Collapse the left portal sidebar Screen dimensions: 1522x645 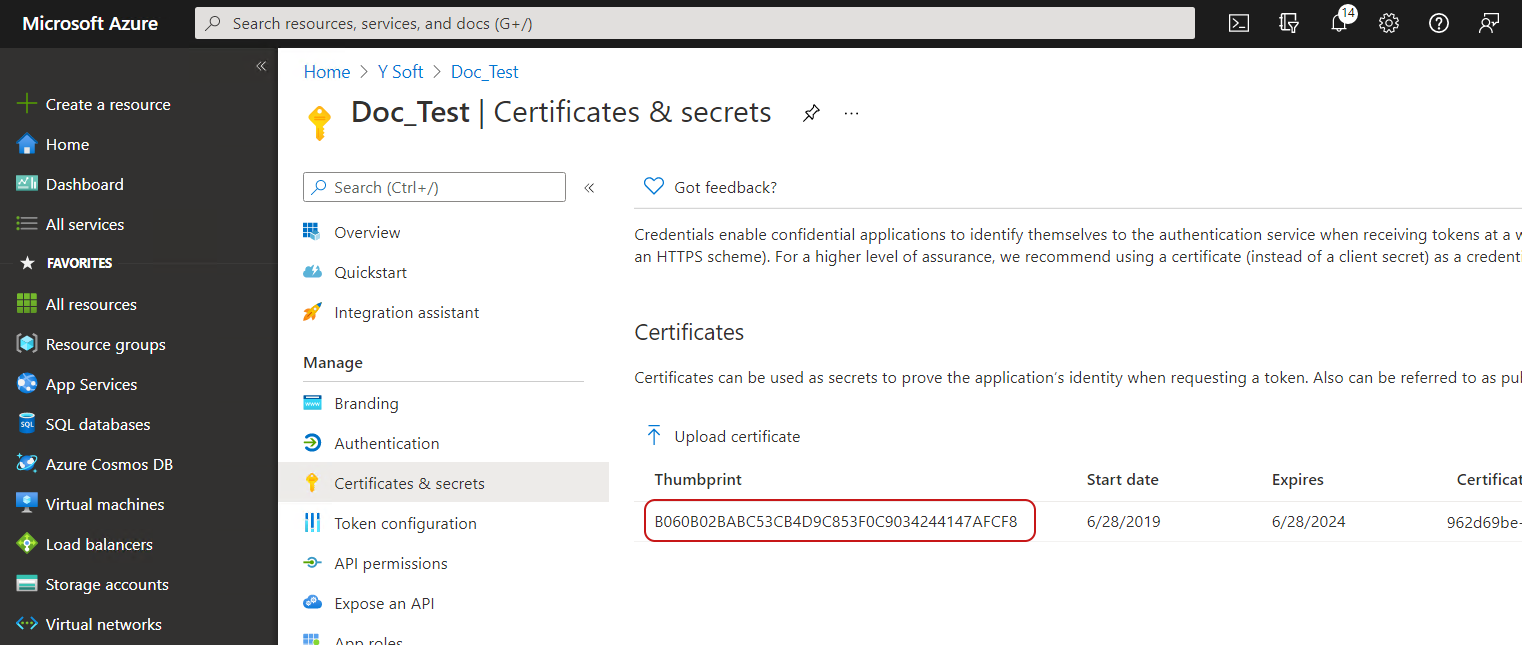click(261, 66)
